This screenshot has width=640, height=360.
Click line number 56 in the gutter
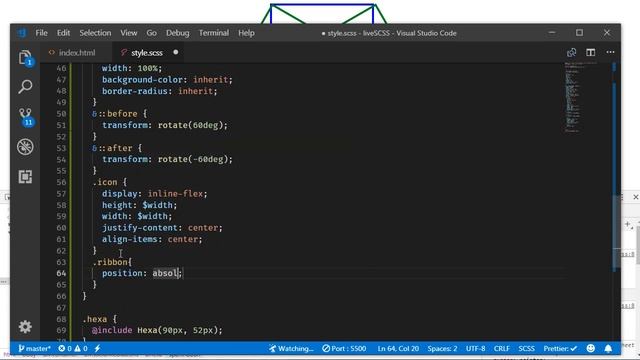[61, 182]
